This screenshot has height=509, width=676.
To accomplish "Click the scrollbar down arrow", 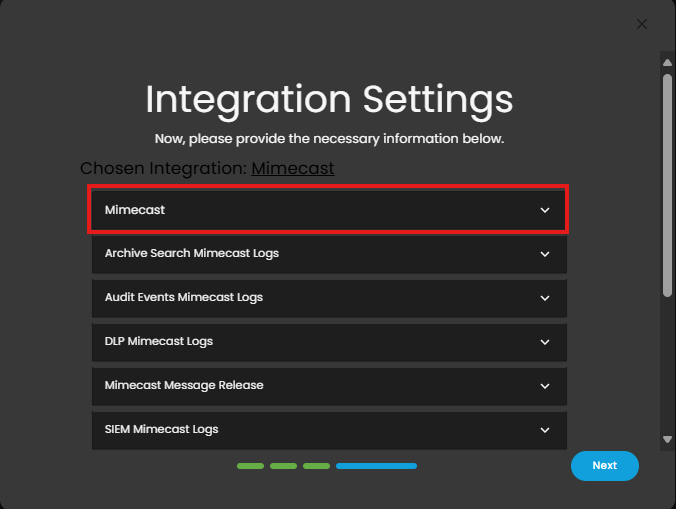I will (667, 440).
